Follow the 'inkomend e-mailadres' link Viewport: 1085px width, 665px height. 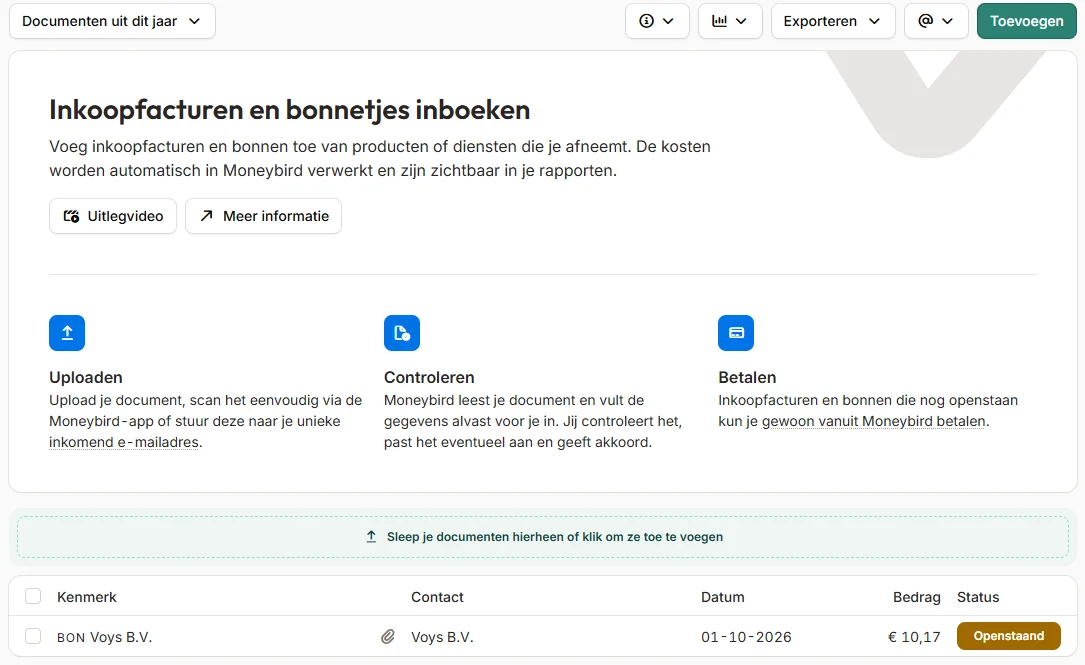124,442
